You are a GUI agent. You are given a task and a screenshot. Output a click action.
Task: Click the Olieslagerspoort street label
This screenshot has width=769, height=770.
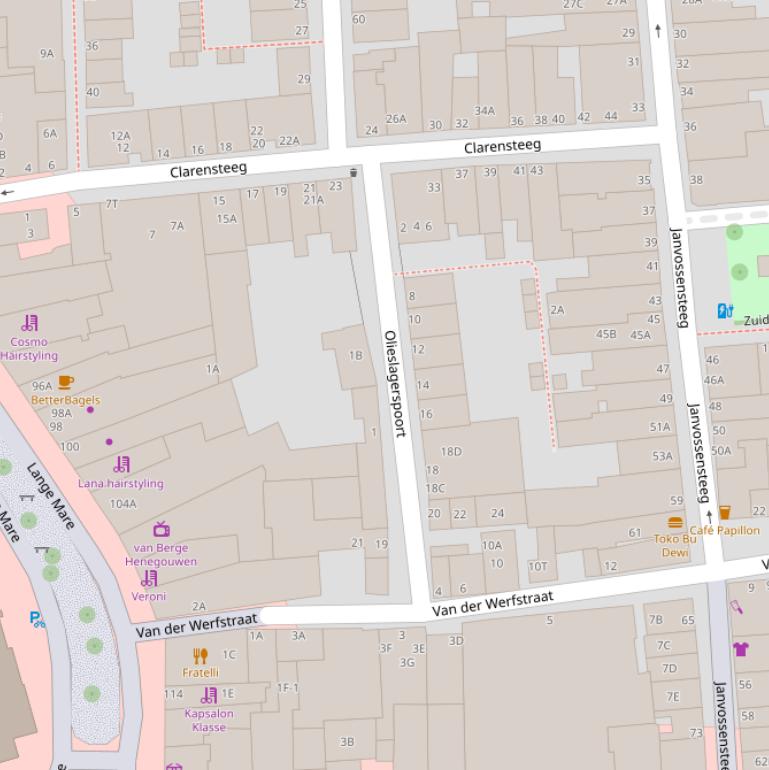pos(396,383)
